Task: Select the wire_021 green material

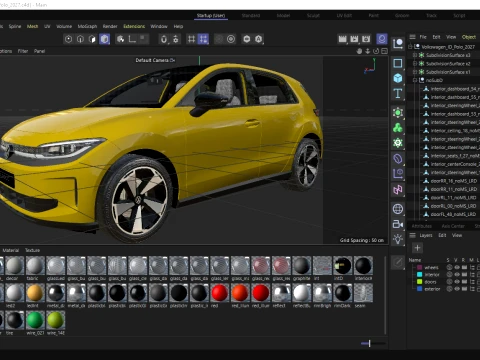Action: [35, 320]
